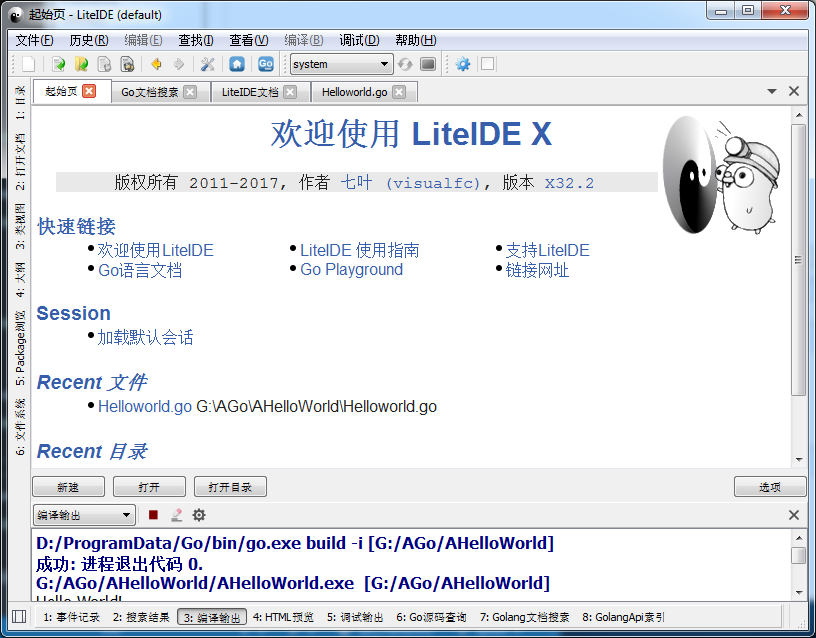Click the 打开目录 button
This screenshot has width=816, height=638.
(230, 487)
